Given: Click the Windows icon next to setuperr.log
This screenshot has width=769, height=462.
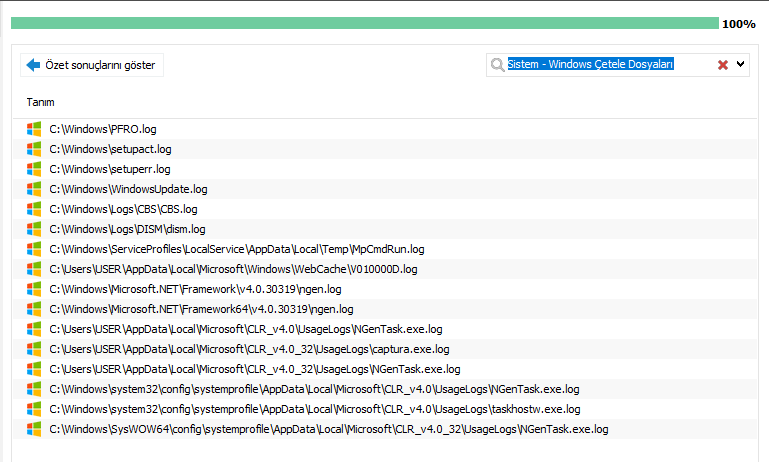Looking at the screenshot, I should pyautogui.click(x=34, y=169).
